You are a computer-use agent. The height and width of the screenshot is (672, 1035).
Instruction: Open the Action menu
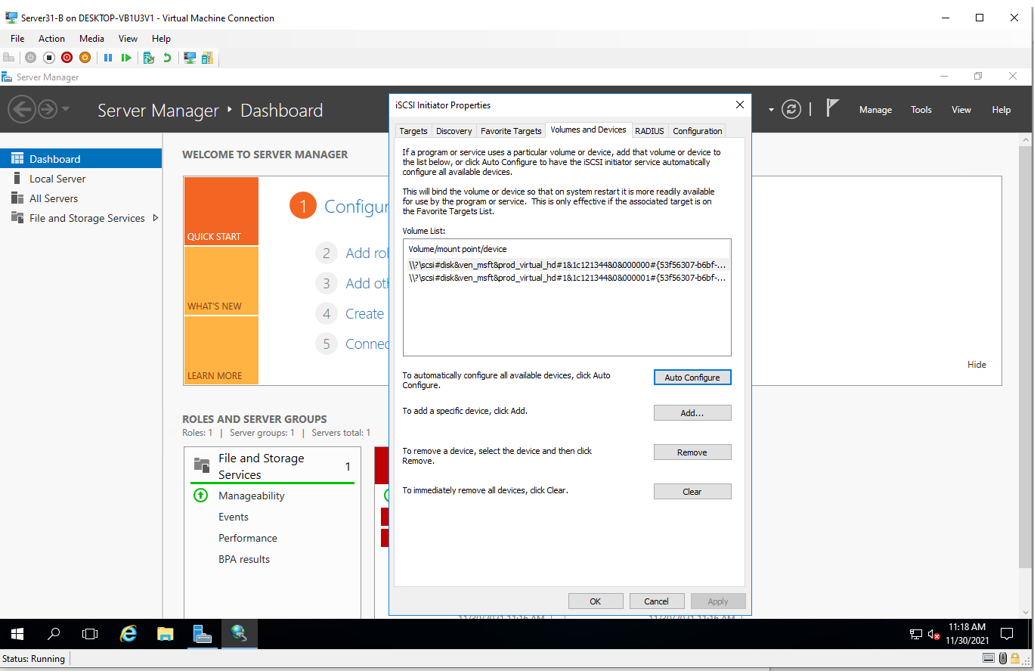tap(51, 38)
